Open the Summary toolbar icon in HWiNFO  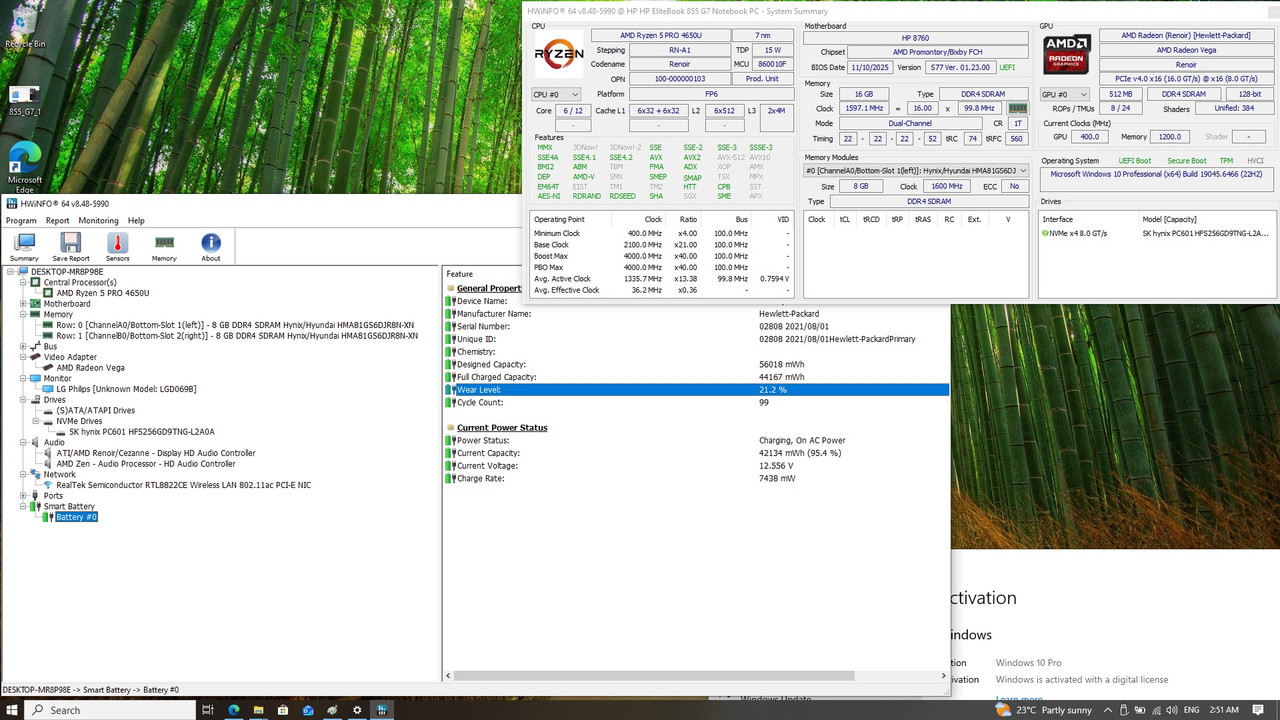24,247
